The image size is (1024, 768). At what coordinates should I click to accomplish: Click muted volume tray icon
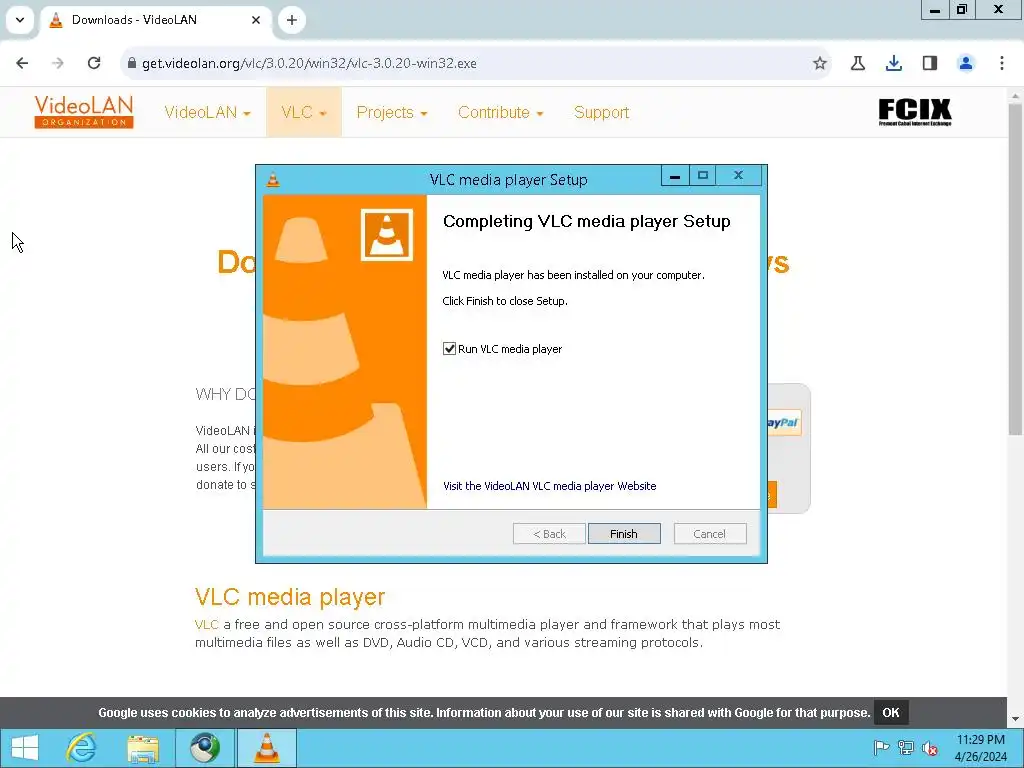[x=930, y=747]
